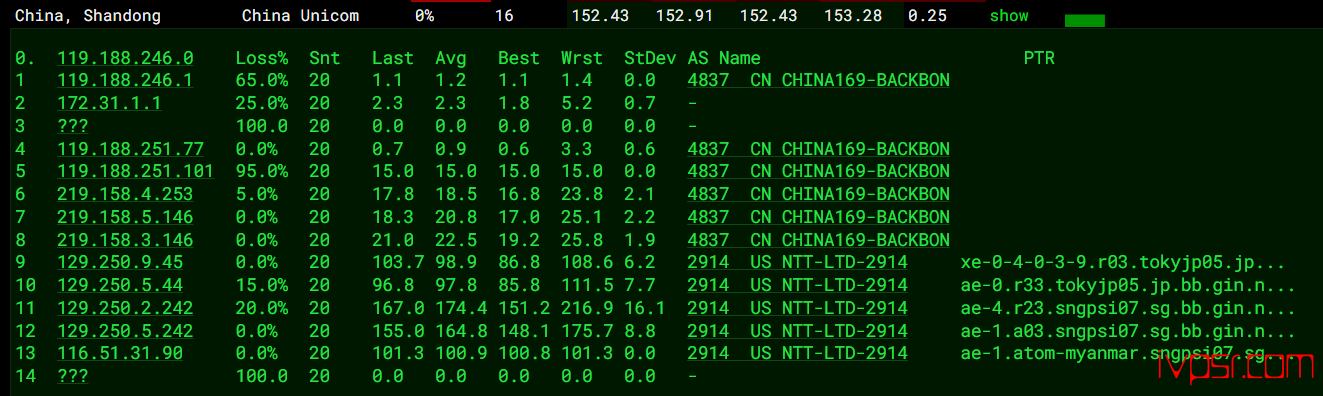Click the 'Avg' column header
1323x396 pixels.
451,58
